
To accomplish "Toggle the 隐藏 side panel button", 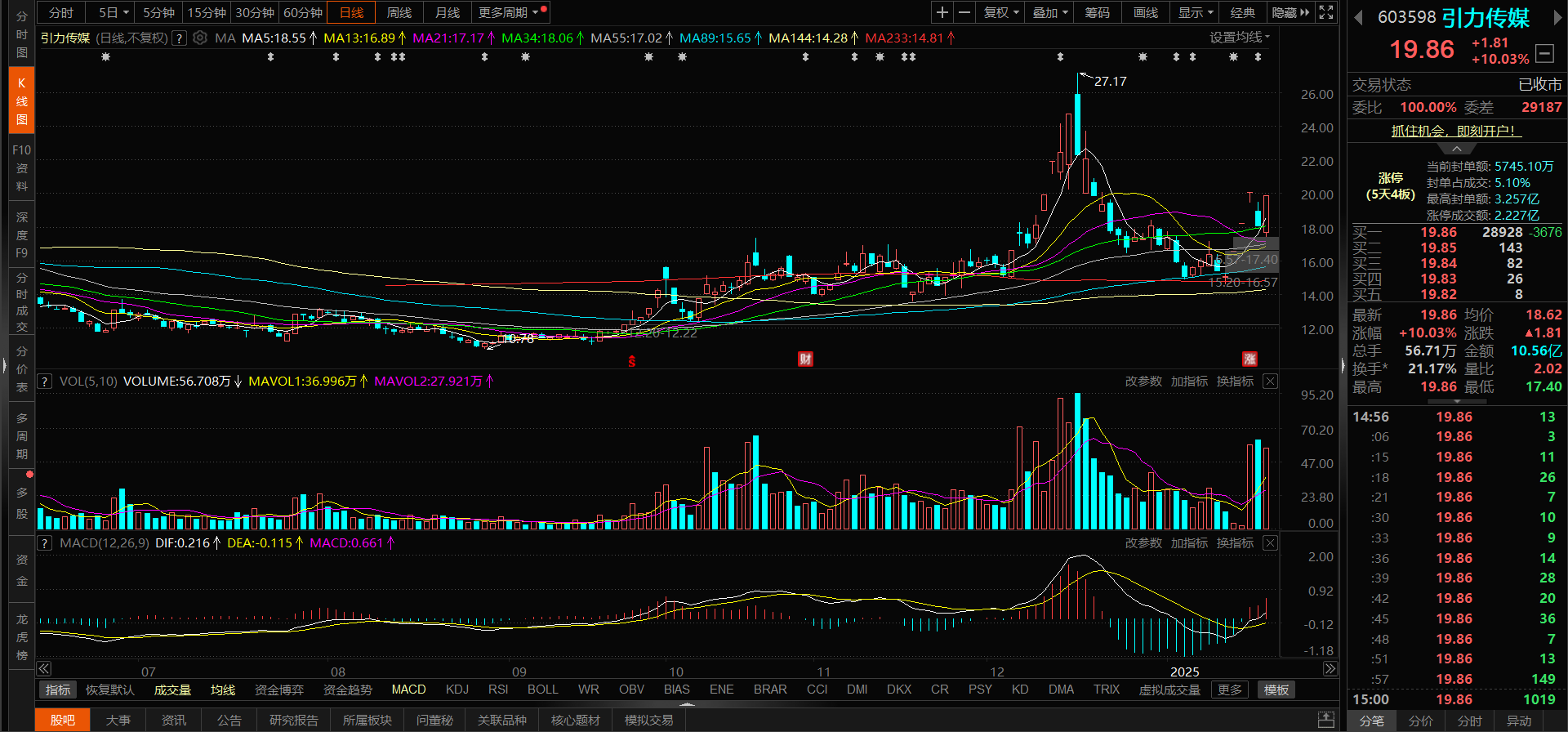I will coord(1290,12).
